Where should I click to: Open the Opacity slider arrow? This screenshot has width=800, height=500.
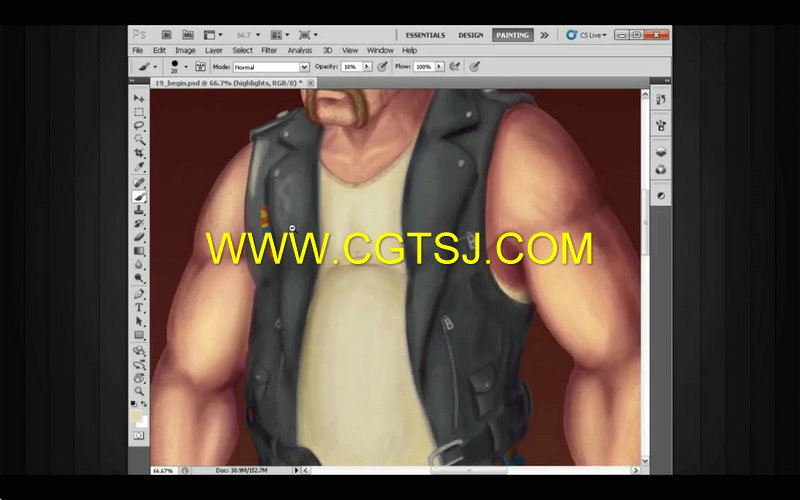tap(367, 67)
